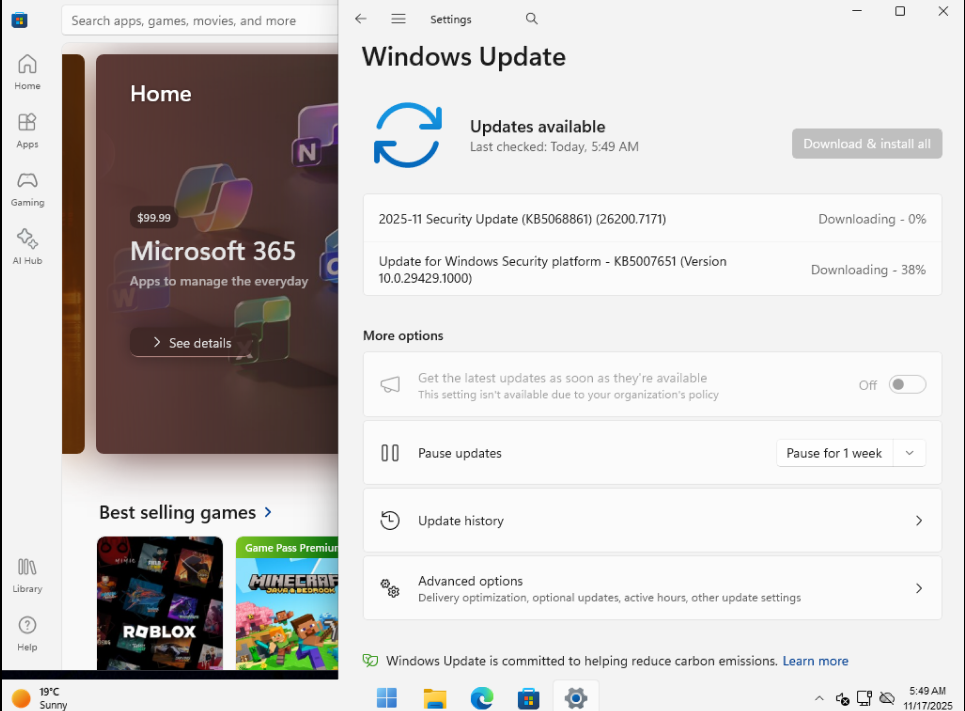Image resolution: width=965 pixels, height=711 pixels.
Task: Toggle Get the latest updates switch
Action: [x=907, y=385]
